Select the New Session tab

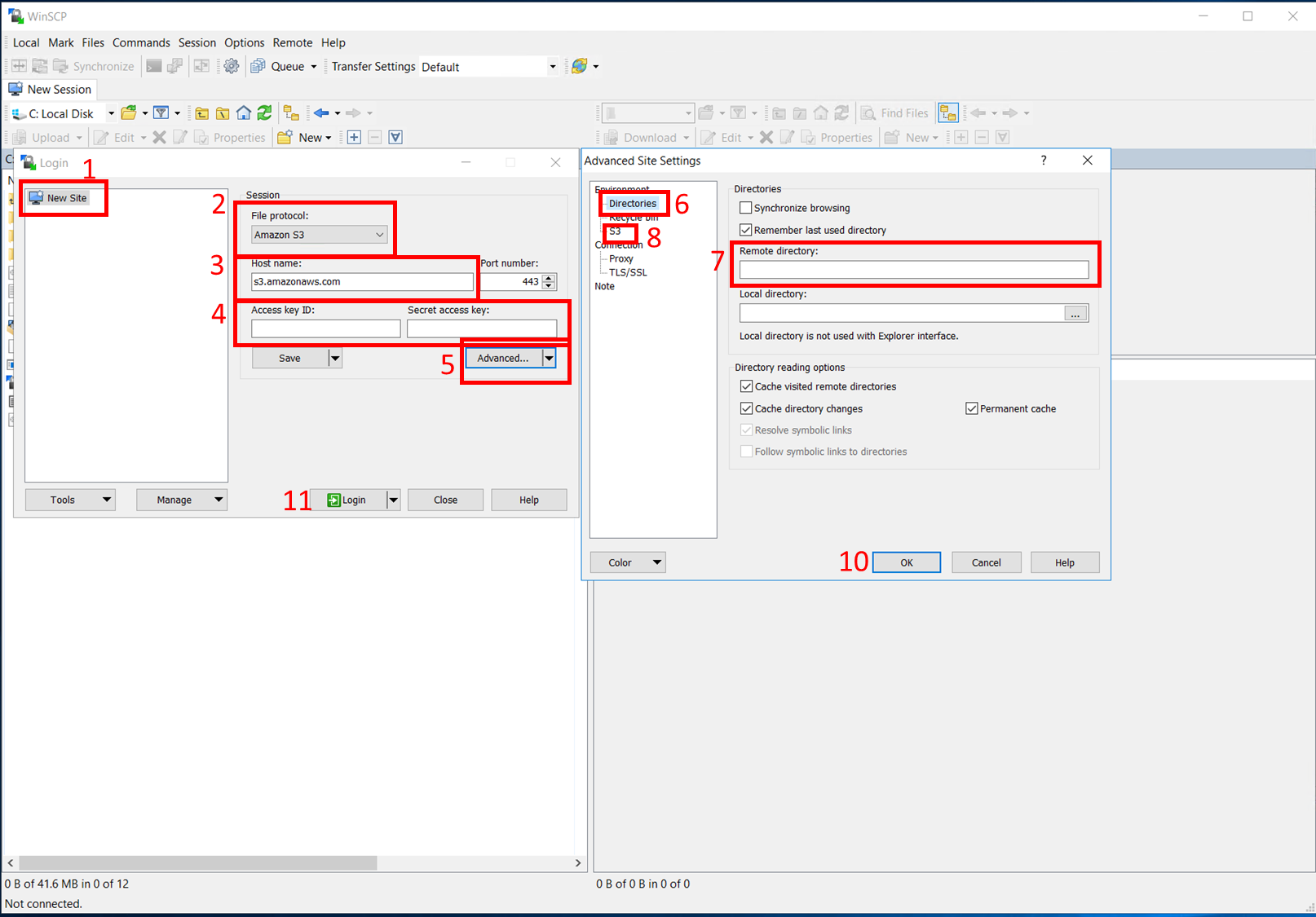pyautogui.click(x=51, y=89)
